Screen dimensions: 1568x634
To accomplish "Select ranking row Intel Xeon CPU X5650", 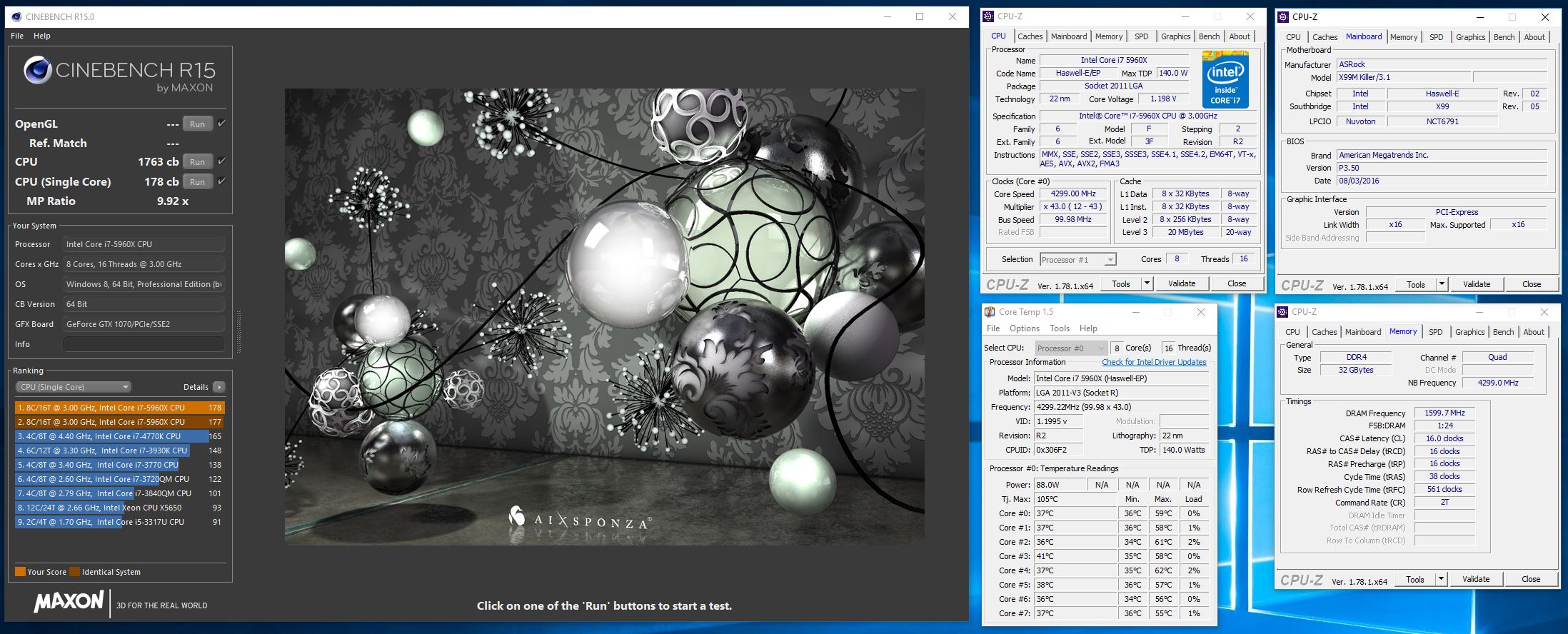I will 119,508.
